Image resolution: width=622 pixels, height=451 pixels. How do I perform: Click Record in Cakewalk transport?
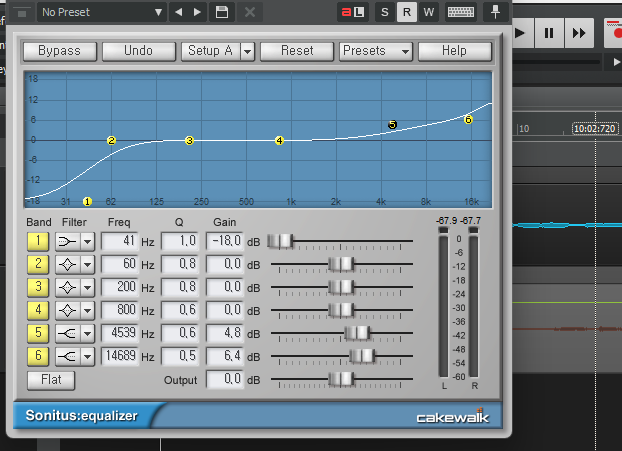(614, 33)
